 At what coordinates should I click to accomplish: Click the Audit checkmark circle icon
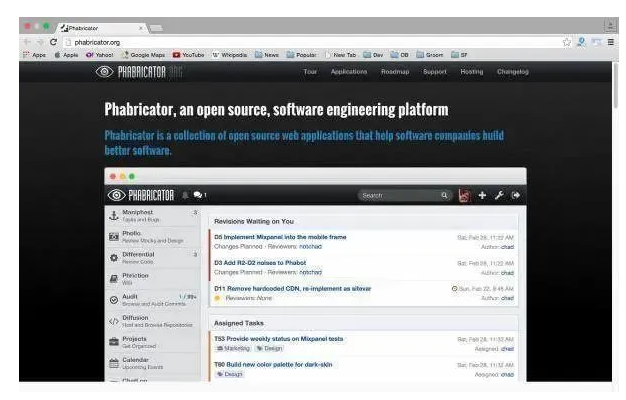(114, 300)
